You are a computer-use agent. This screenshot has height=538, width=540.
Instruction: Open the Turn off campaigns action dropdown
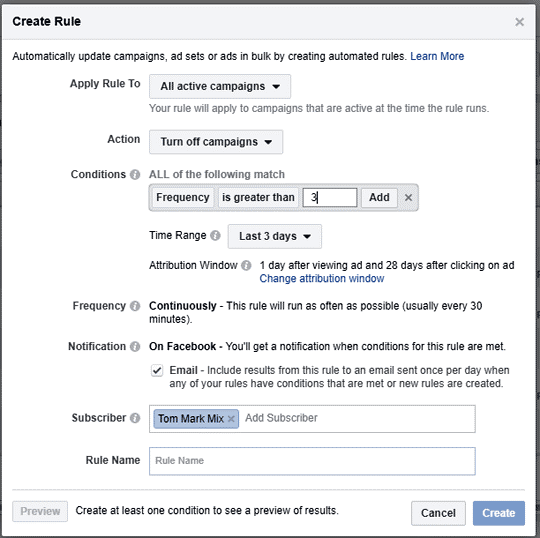pyautogui.click(x=216, y=142)
